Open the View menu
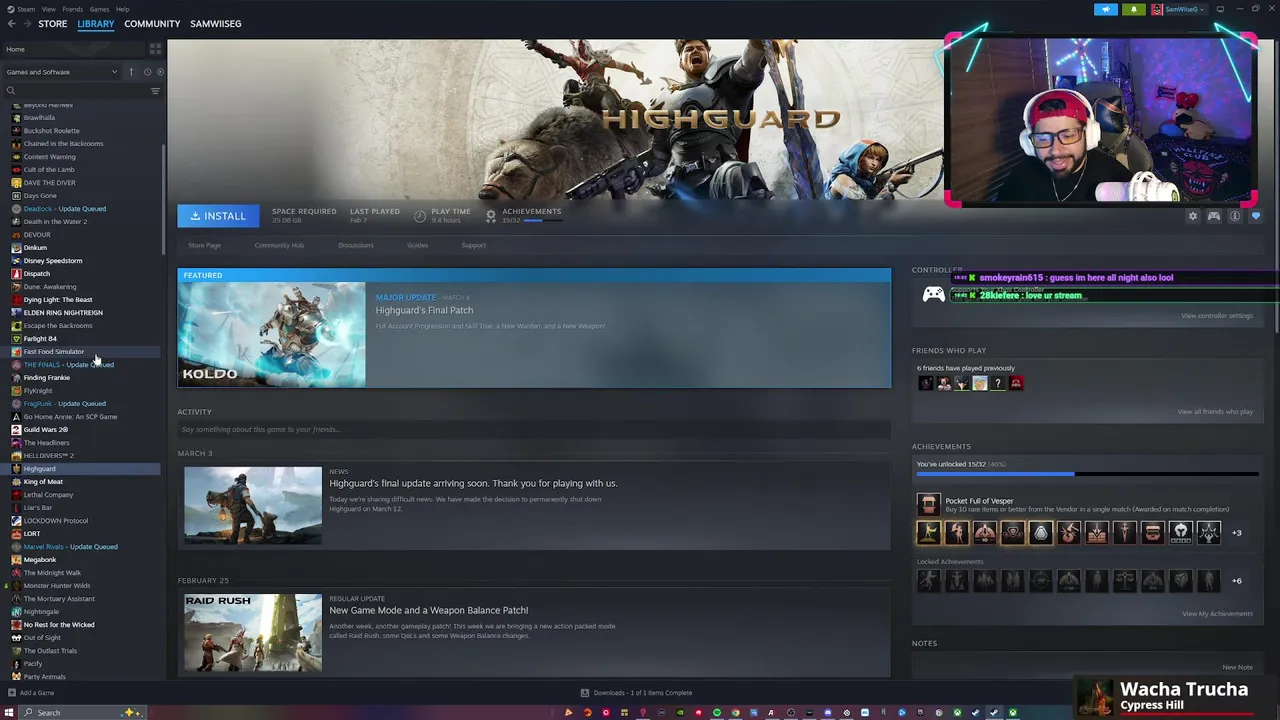 (48, 9)
